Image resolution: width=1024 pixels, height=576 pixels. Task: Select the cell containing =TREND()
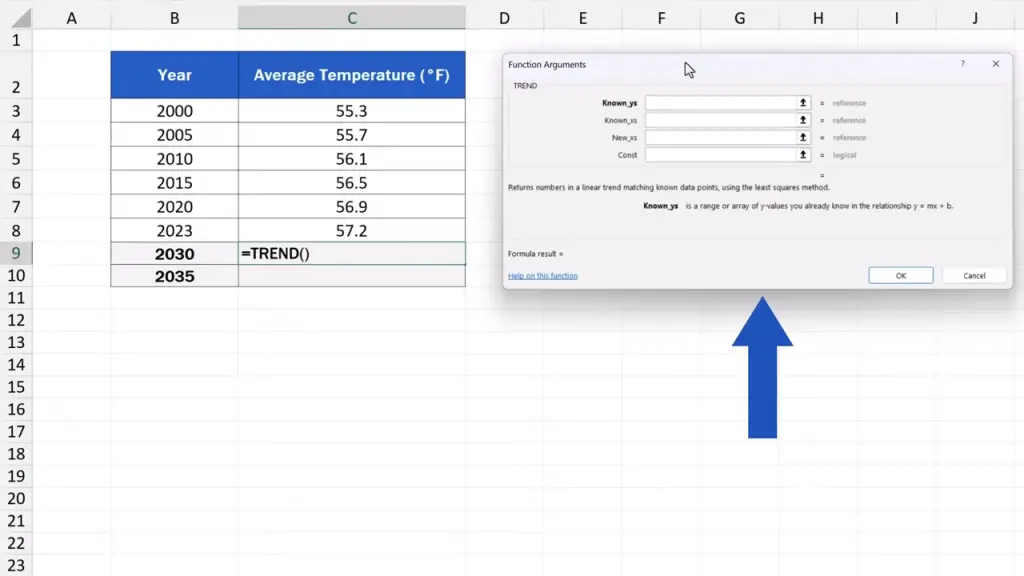tap(351, 254)
